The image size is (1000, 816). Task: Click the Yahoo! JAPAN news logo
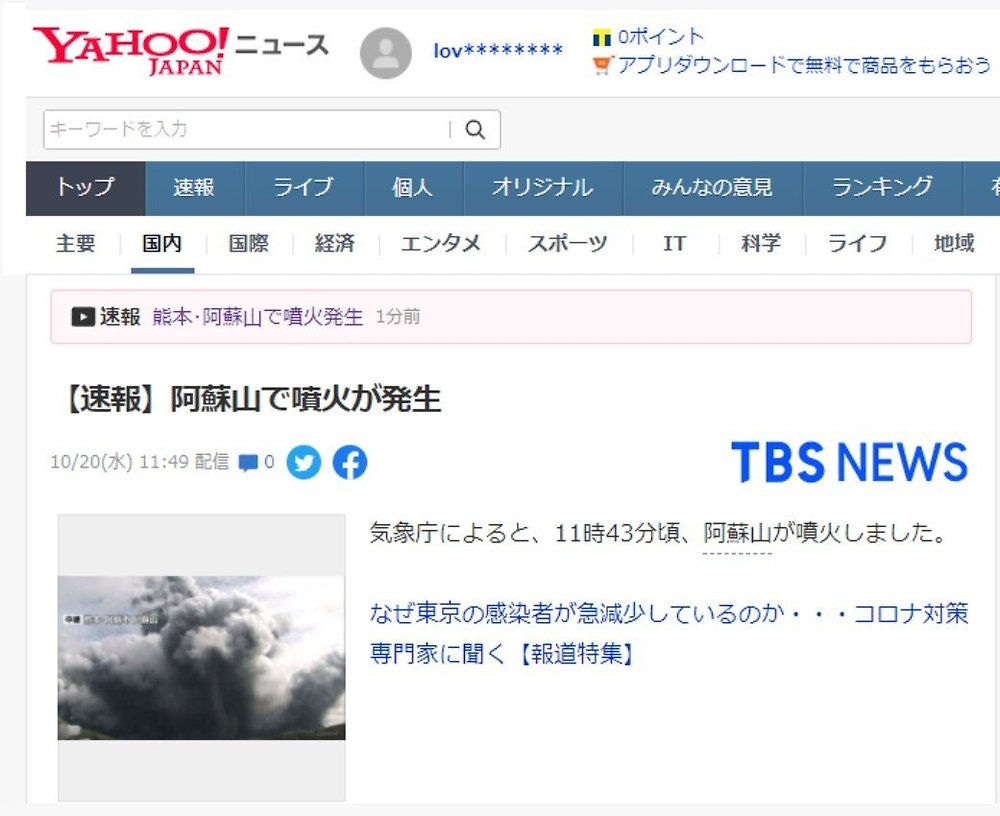click(181, 51)
